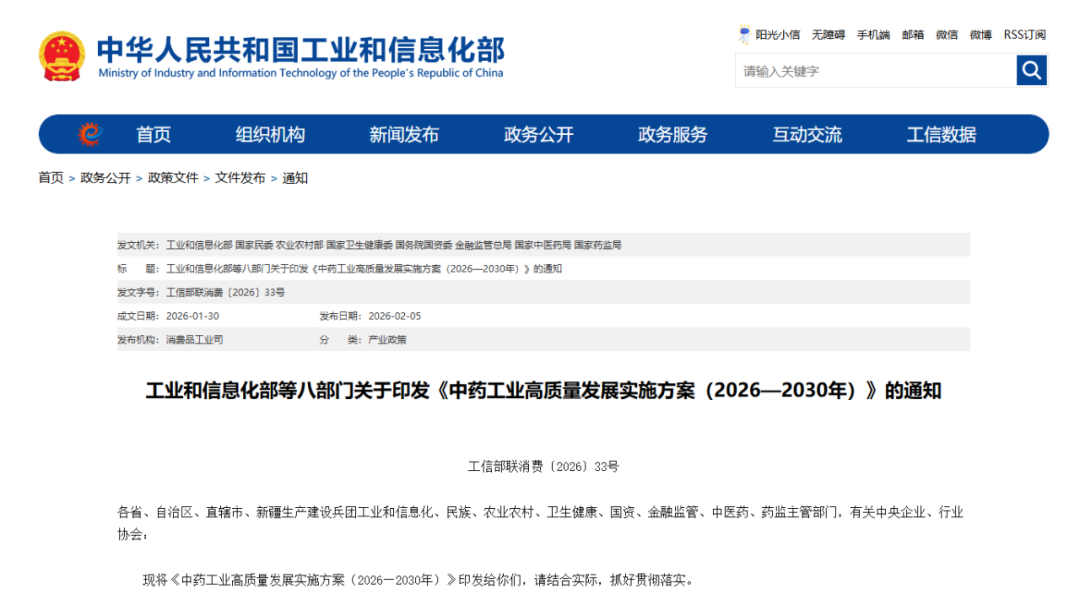Image resolution: width=1080 pixels, height=605 pixels.
Task: Open the 微信 WeChat entry
Action: pyautogui.click(x=944, y=33)
